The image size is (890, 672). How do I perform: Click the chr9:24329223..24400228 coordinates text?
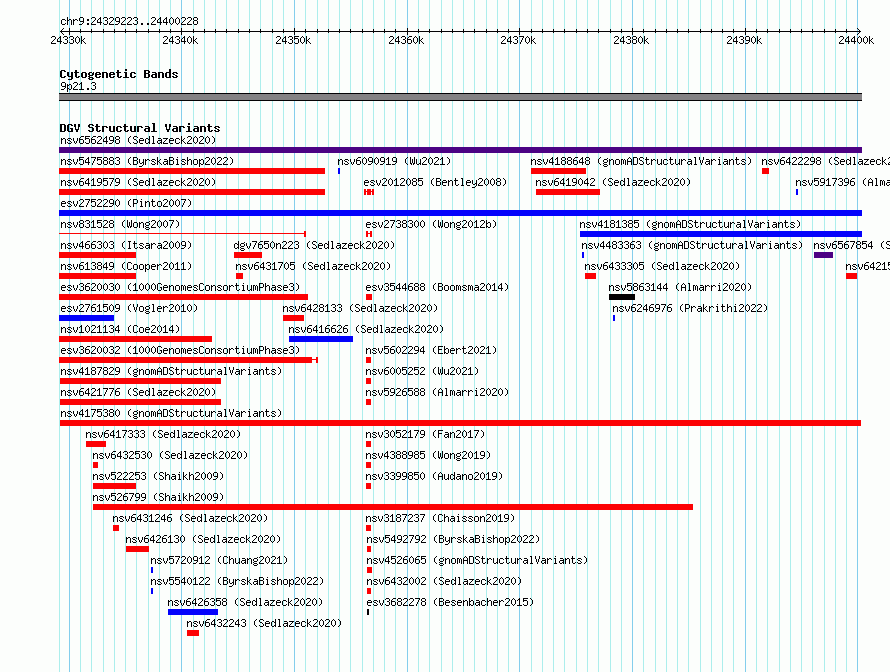pyautogui.click(x=129, y=21)
